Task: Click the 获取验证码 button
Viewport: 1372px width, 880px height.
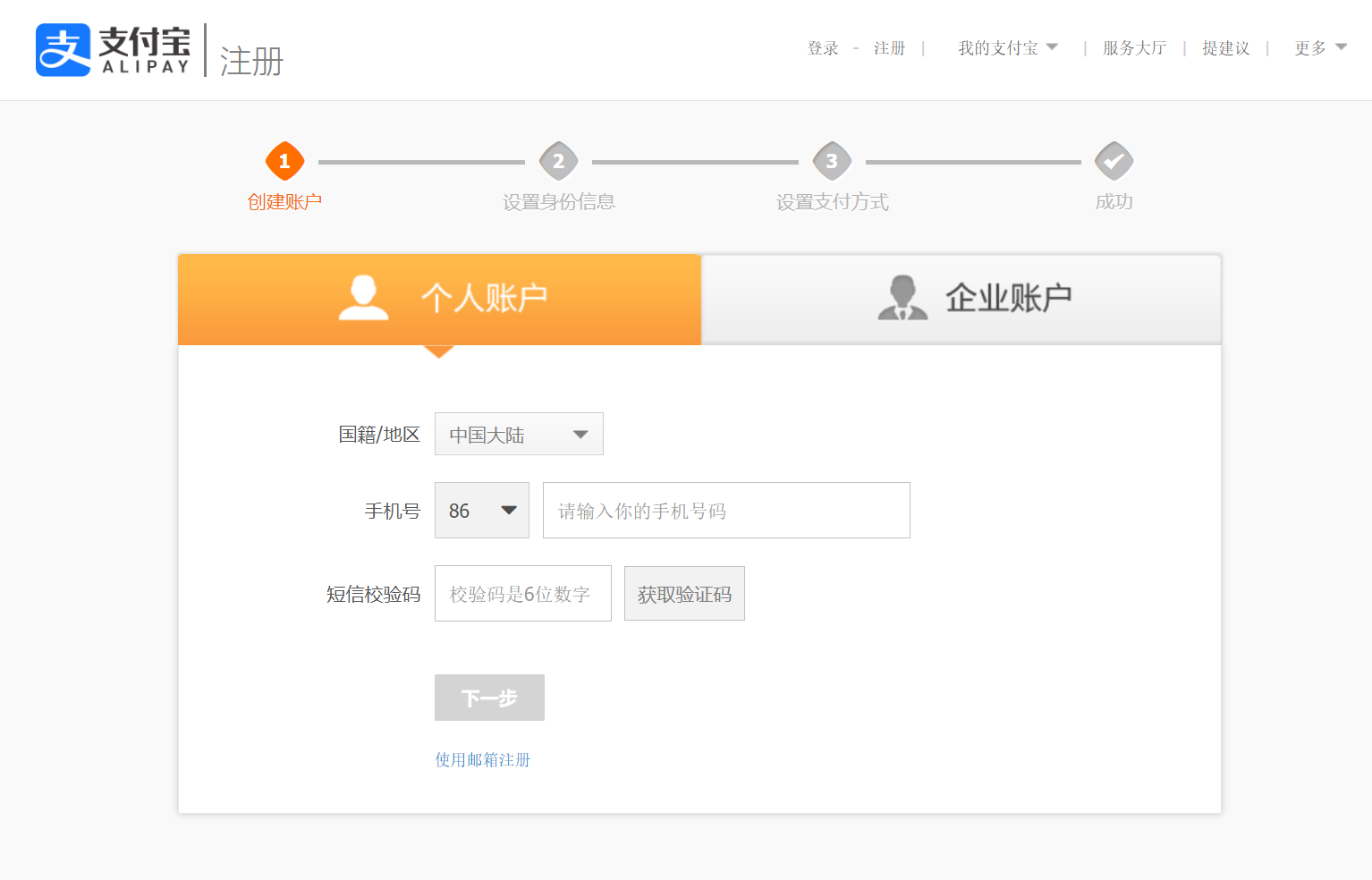Action: pyautogui.click(x=684, y=594)
